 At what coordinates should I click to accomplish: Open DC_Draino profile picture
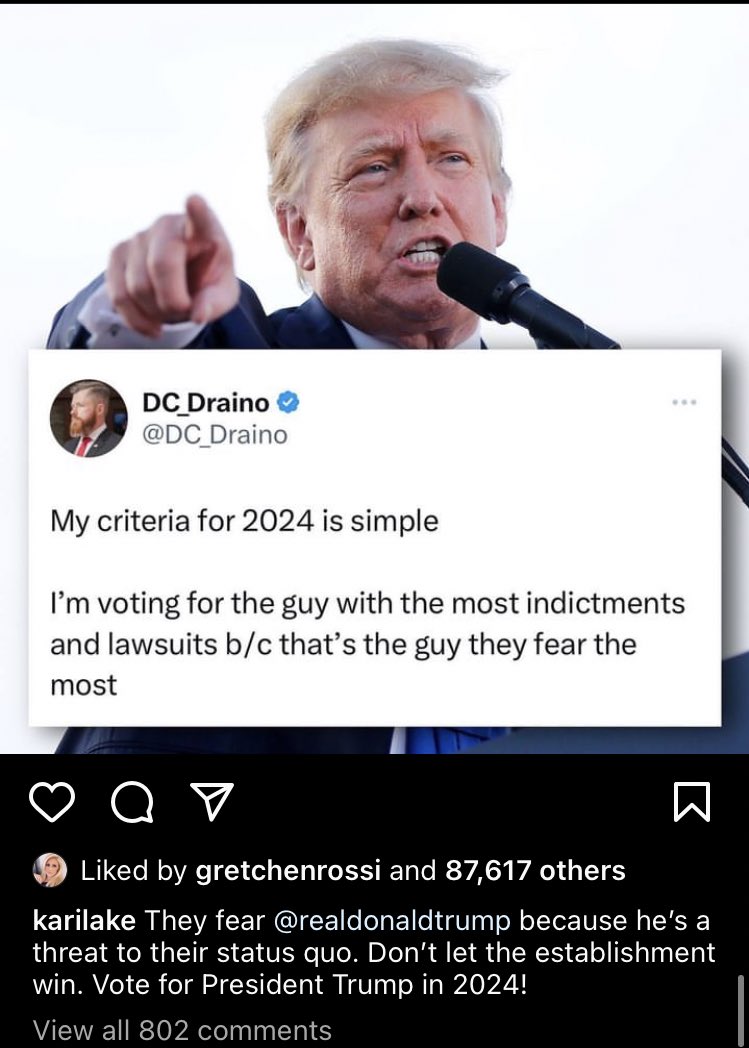coord(88,418)
